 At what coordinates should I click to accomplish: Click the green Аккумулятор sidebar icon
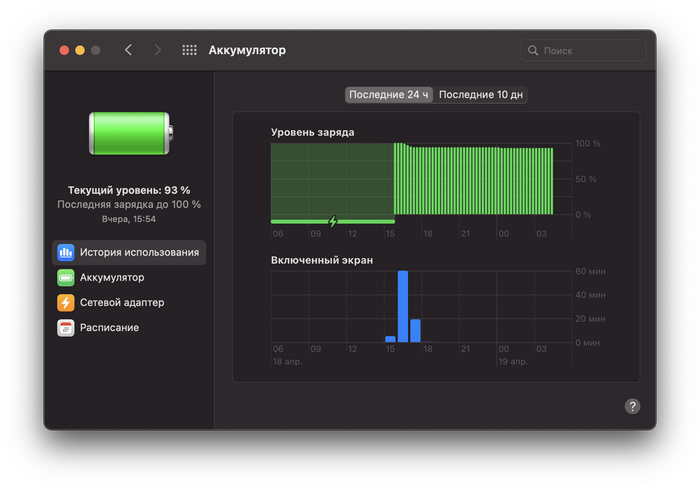coord(66,278)
